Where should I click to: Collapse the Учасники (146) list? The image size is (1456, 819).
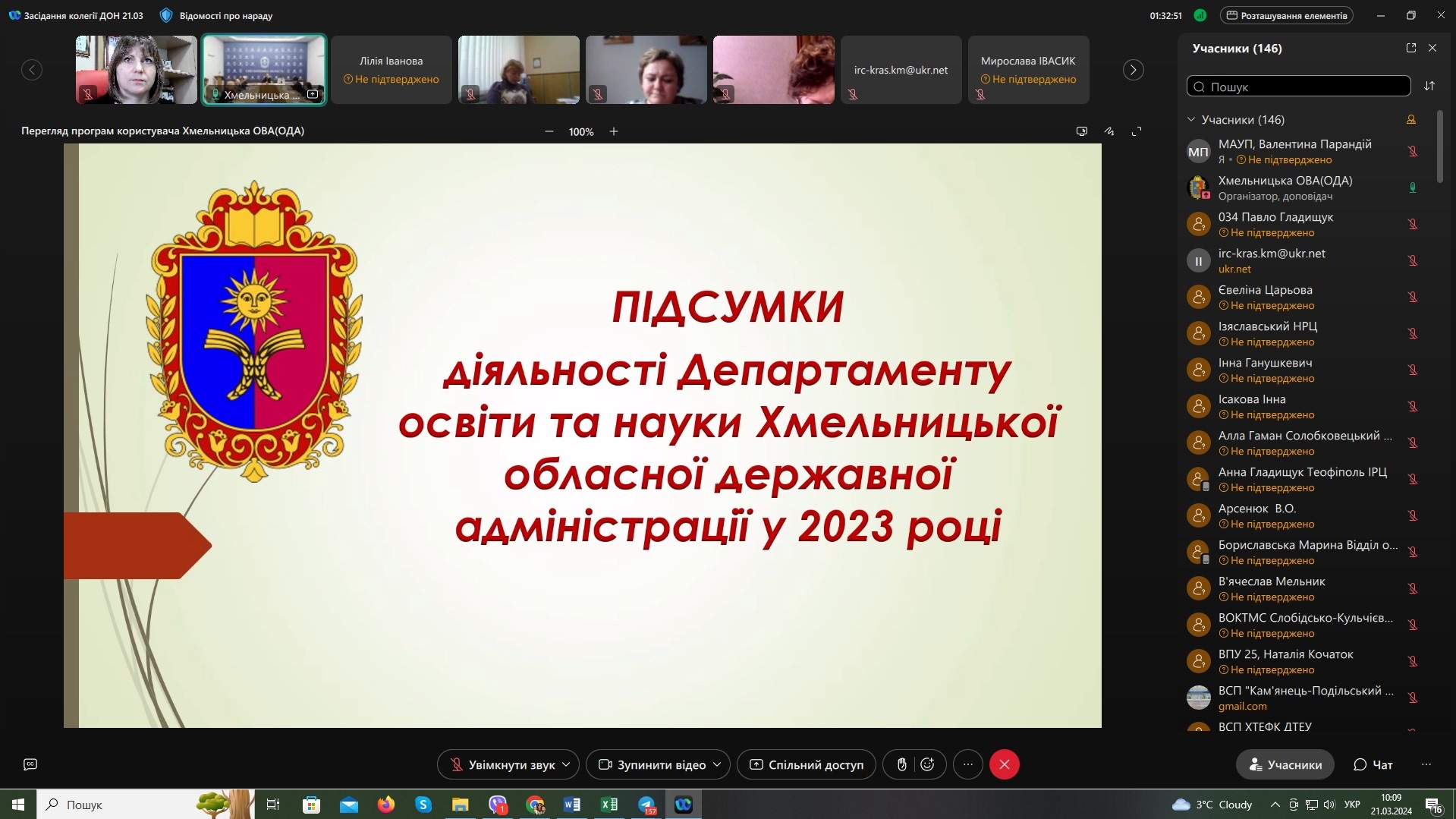point(1191,120)
